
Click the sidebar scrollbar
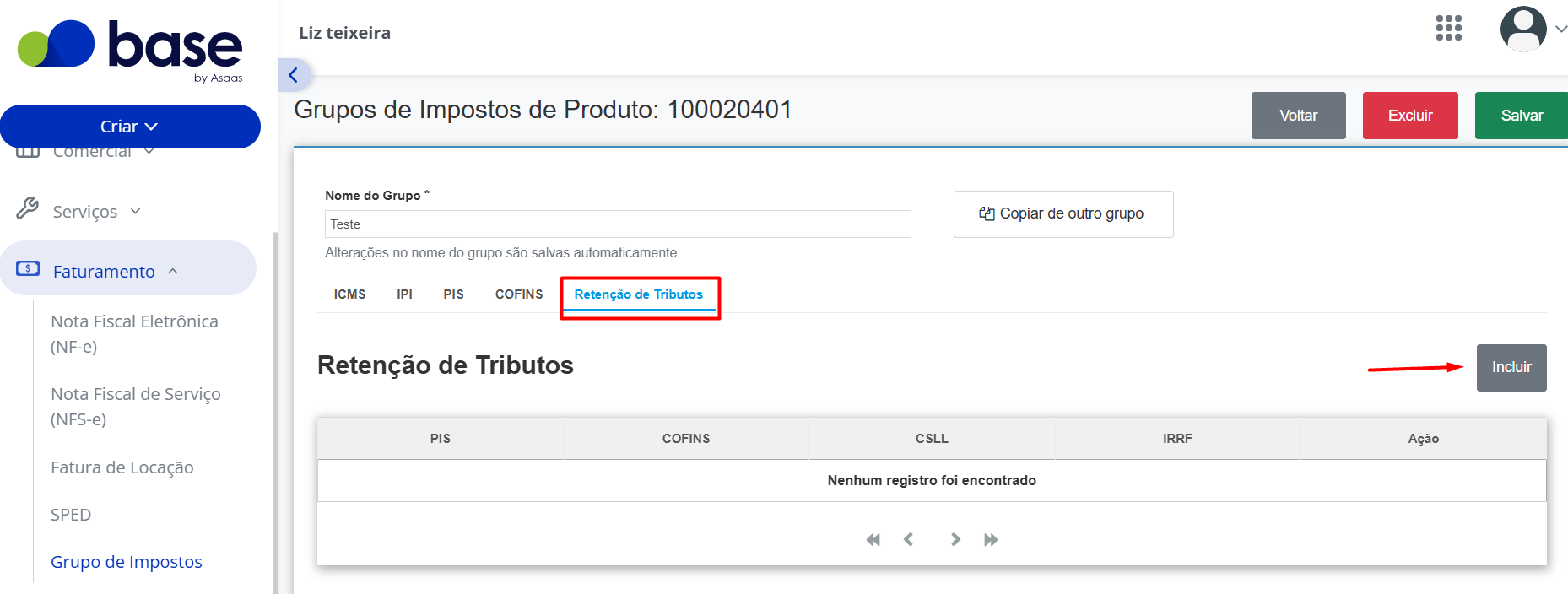[x=274, y=412]
